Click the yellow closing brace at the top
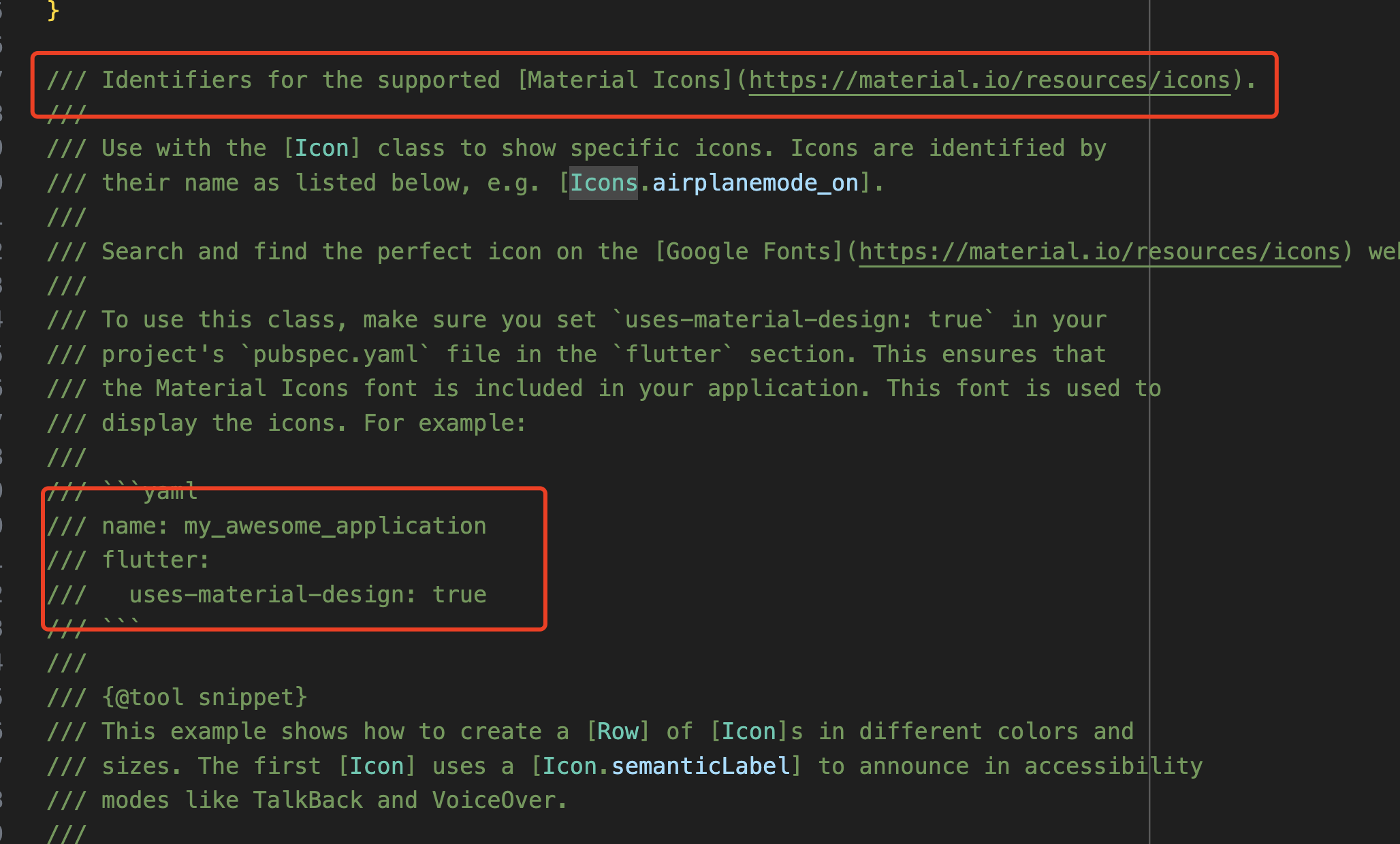This screenshot has width=1400, height=844. click(53, 10)
